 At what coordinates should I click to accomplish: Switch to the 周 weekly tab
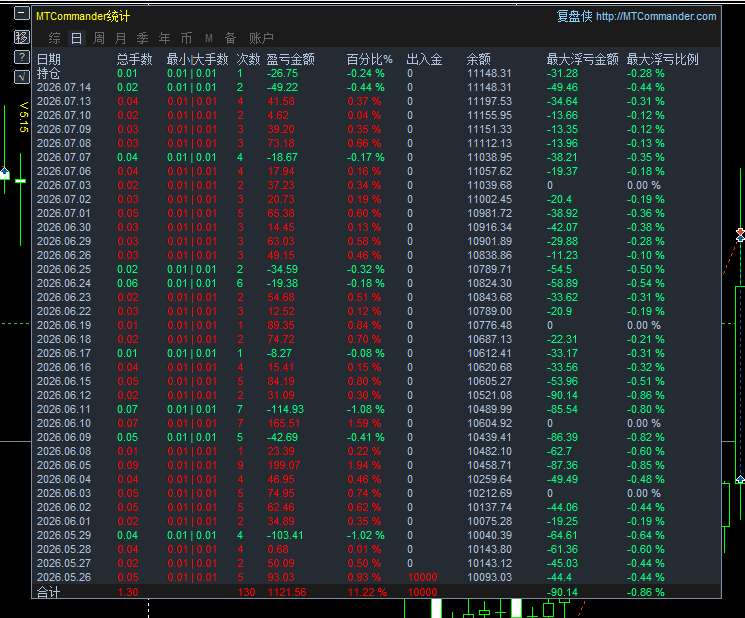(x=99, y=38)
